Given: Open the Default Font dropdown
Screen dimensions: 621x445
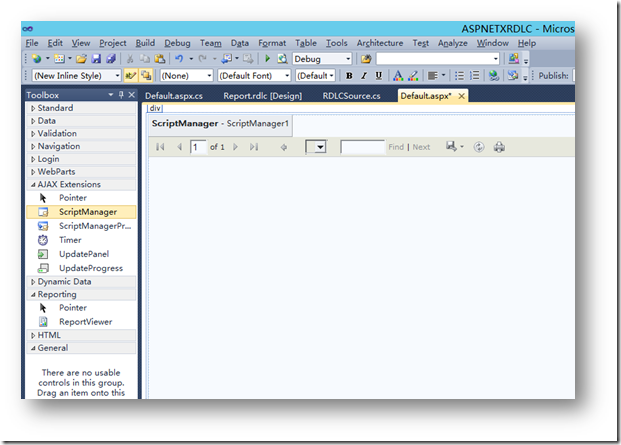Looking at the screenshot, I should [x=287, y=76].
